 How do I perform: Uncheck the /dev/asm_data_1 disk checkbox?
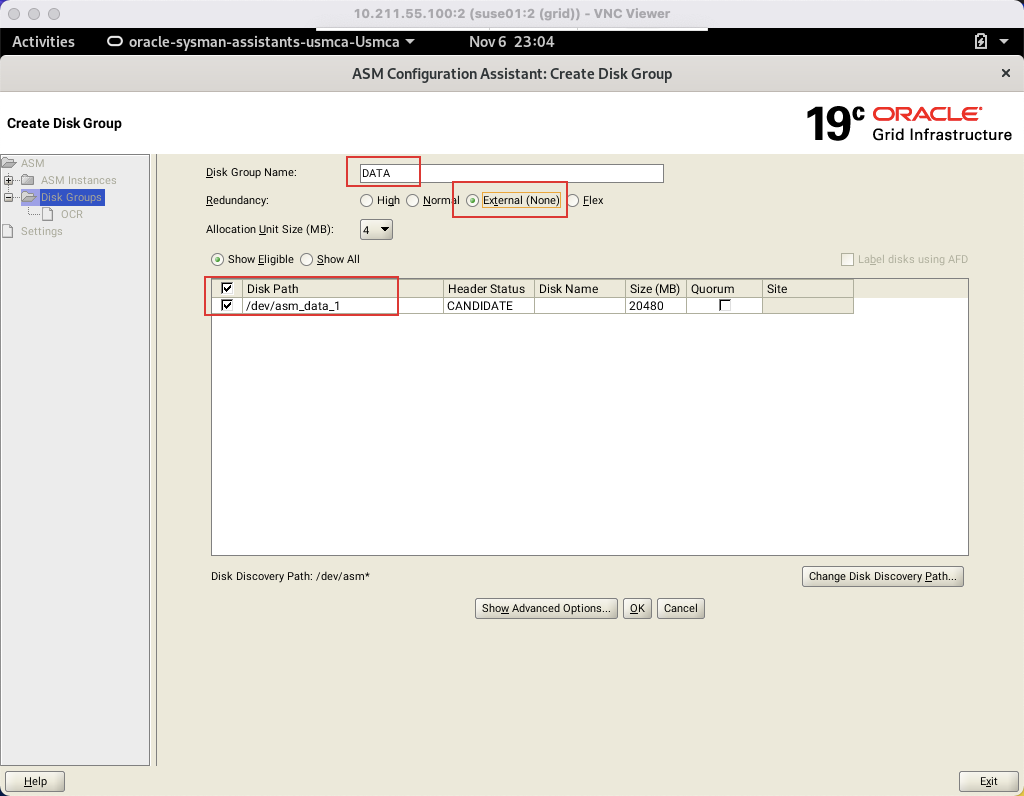(227, 305)
